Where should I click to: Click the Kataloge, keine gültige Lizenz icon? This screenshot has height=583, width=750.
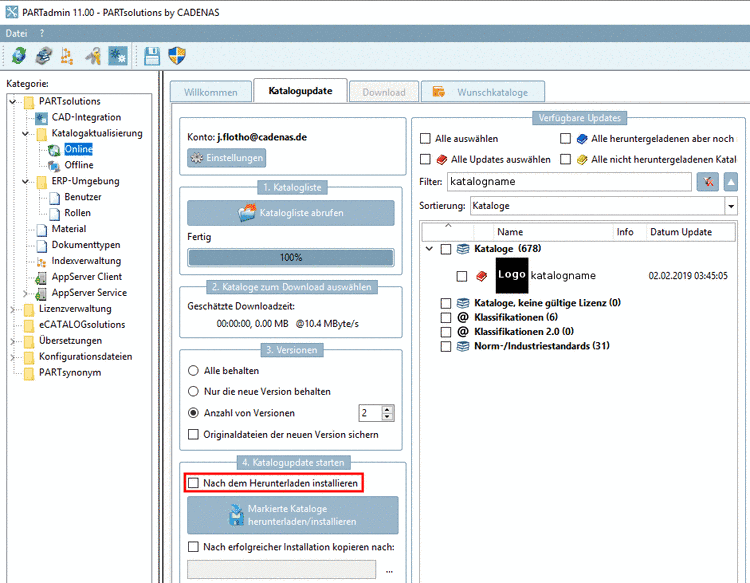pos(463,303)
